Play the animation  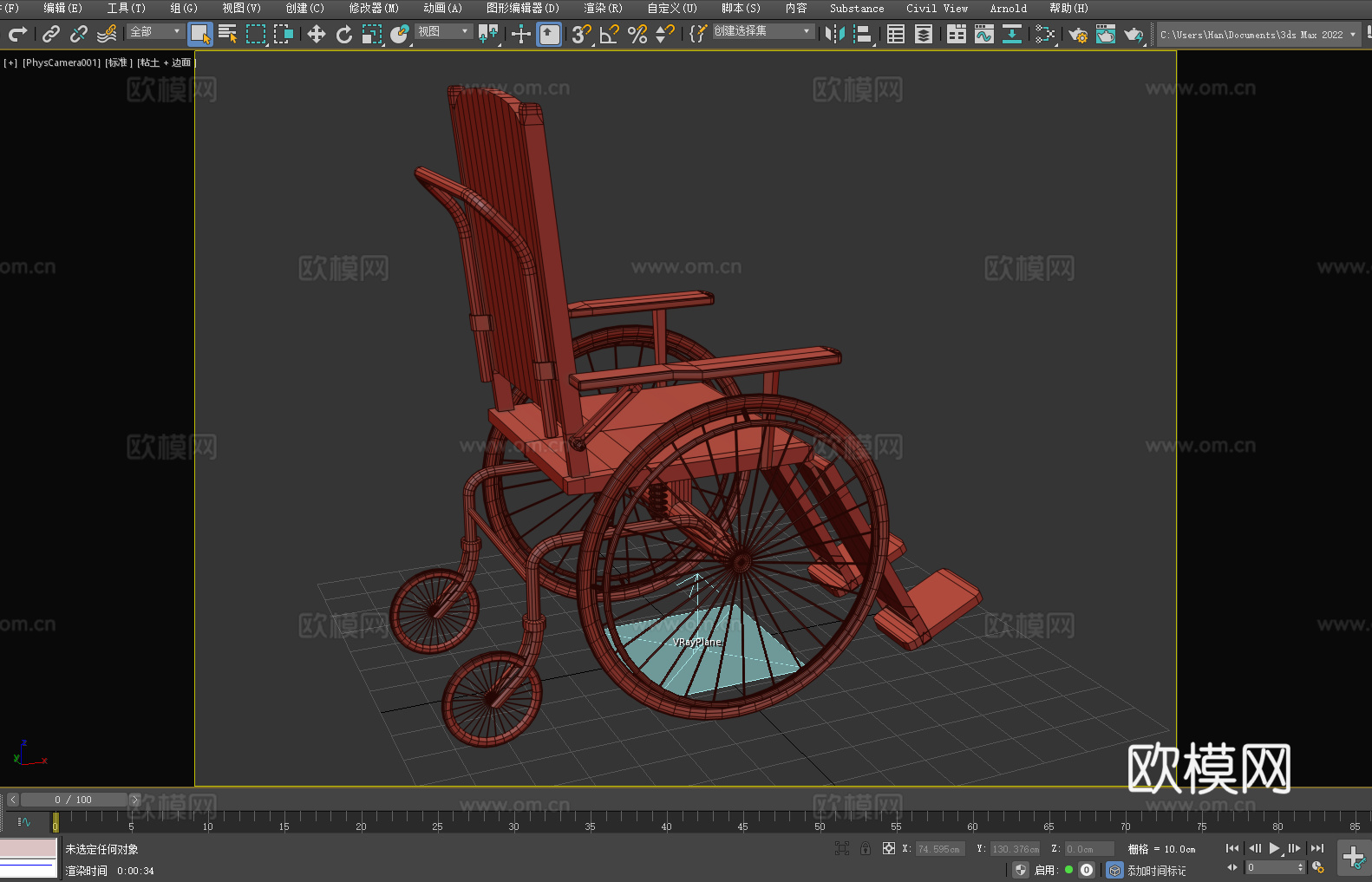[1275, 848]
